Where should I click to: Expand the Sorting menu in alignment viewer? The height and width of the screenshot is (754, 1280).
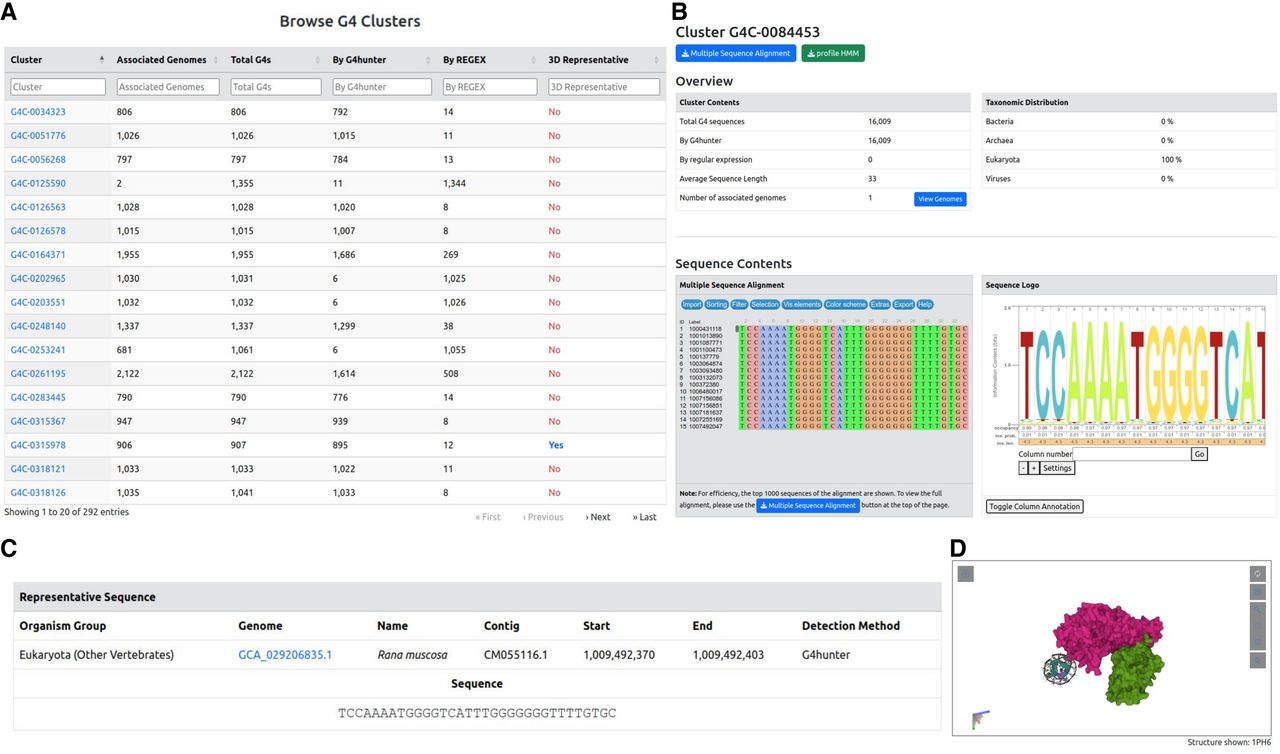tap(716, 304)
